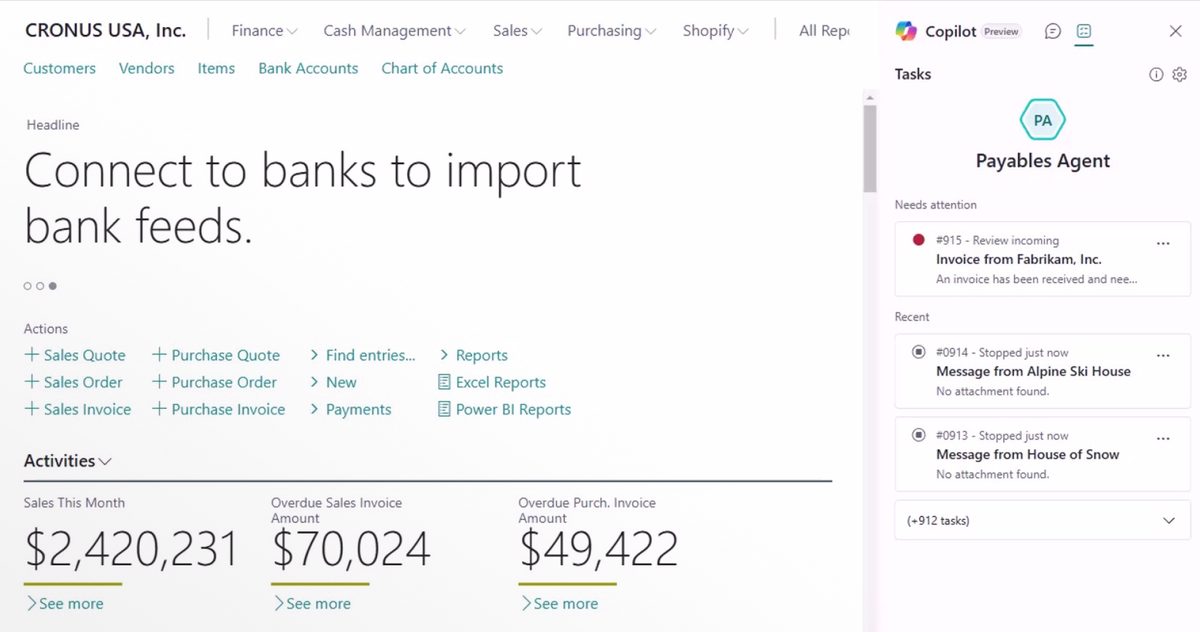Click stopped status icon on task #0913
Viewport: 1200px width, 632px height.
click(x=919, y=435)
